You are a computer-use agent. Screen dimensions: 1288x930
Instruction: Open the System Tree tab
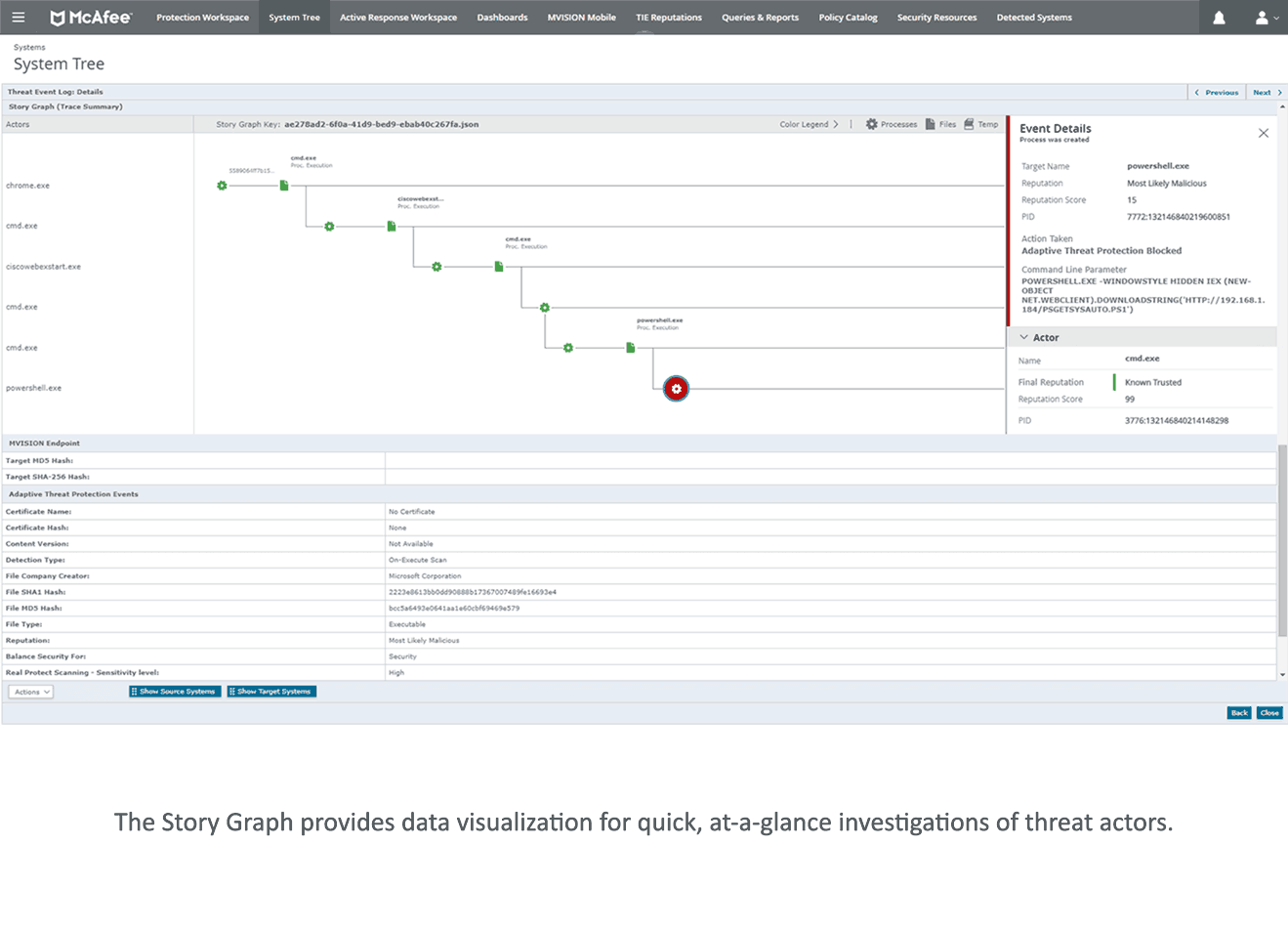coord(294,18)
